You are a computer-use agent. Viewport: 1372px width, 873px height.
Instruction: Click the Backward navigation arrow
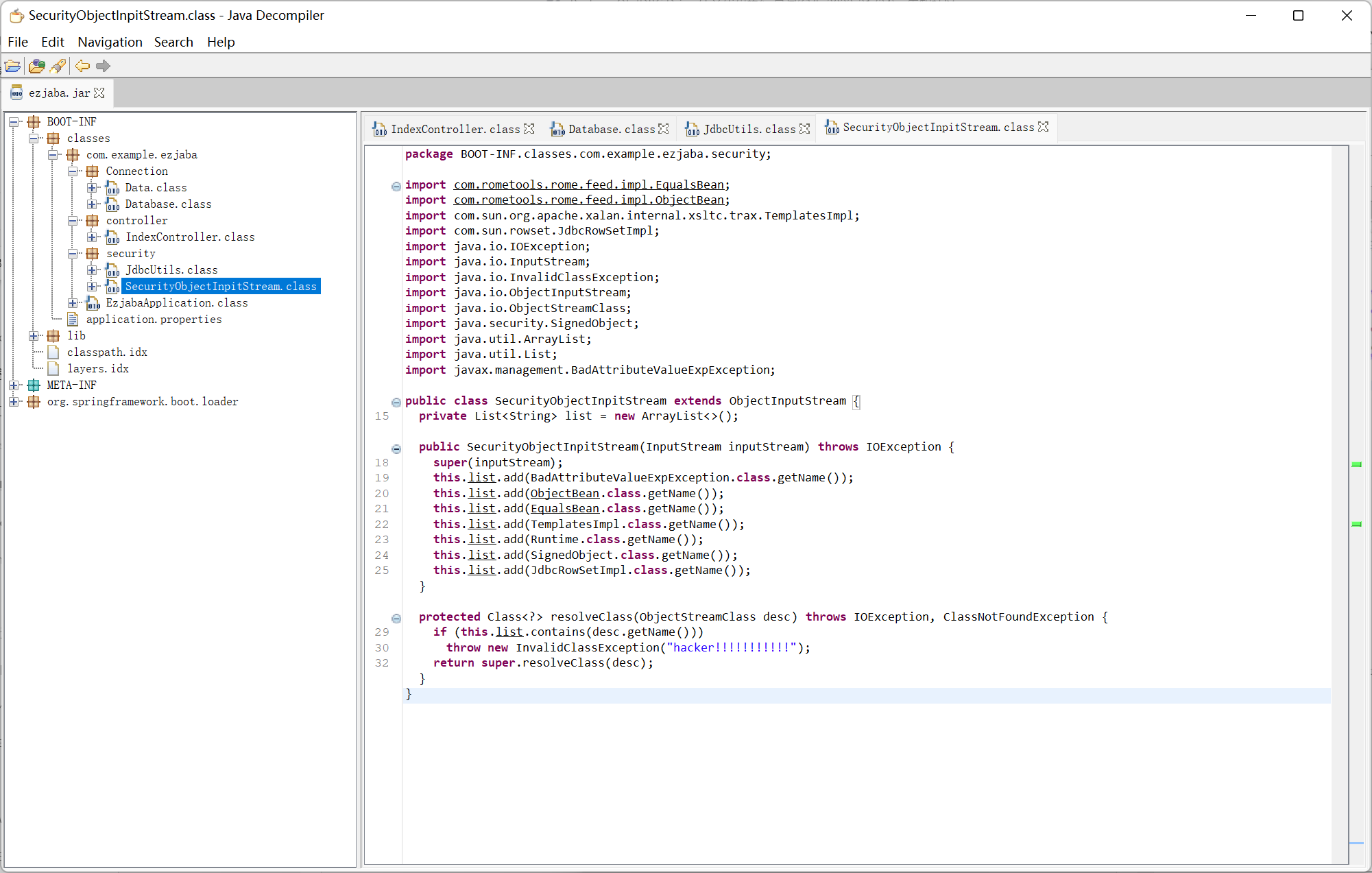[x=82, y=66]
